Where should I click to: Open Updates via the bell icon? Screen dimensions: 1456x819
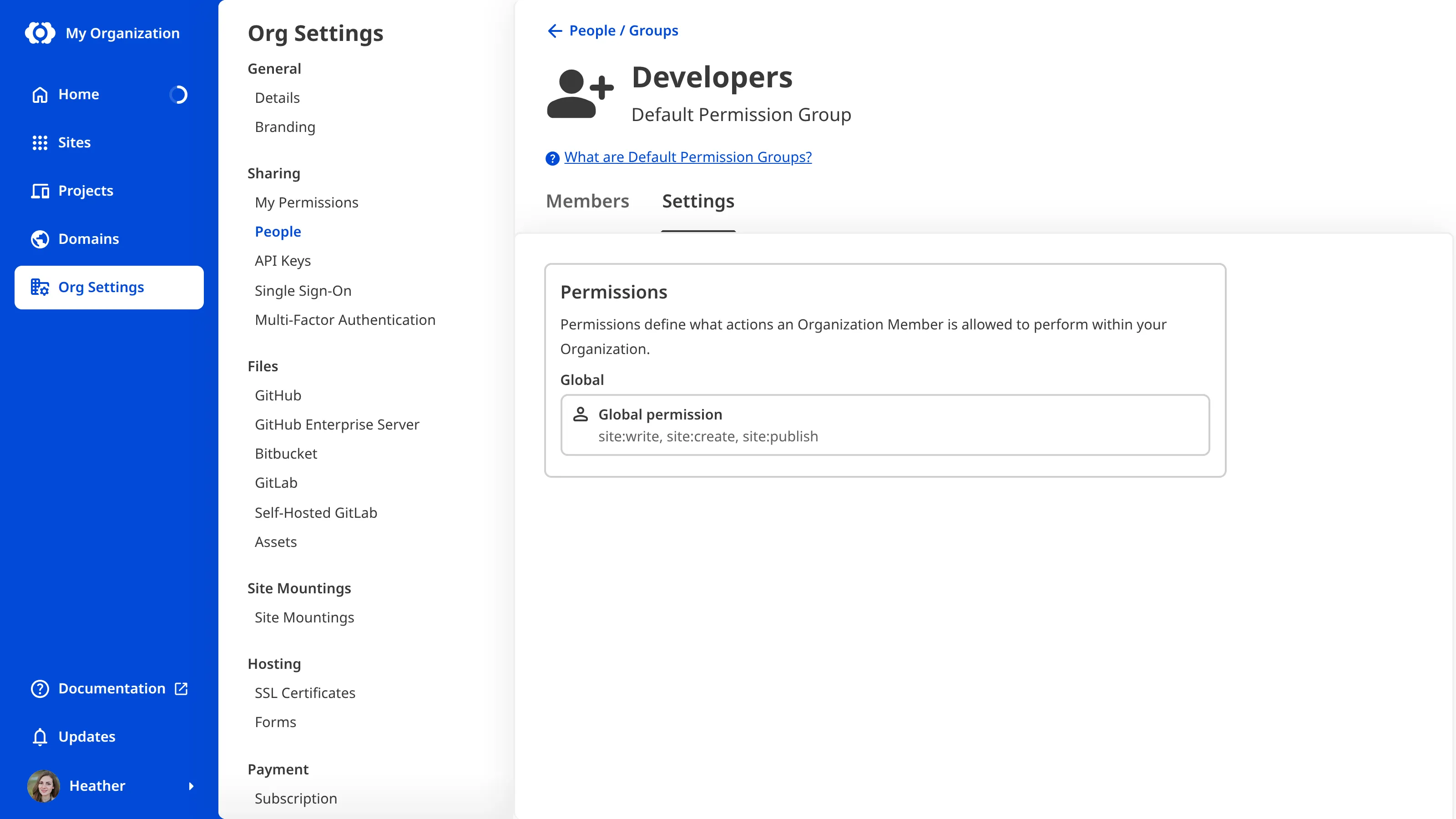[40, 737]
